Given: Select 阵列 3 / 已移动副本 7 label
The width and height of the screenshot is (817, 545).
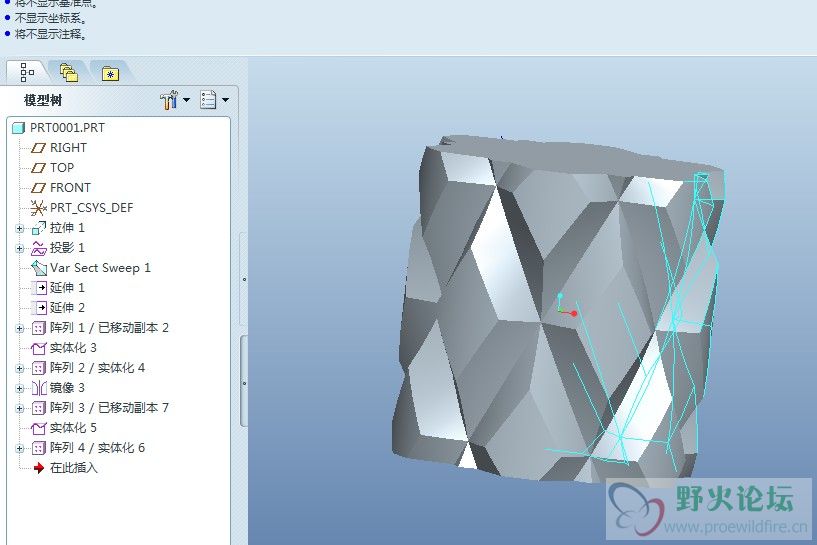Looking at the screenshot, I should (x=109, y=407).
